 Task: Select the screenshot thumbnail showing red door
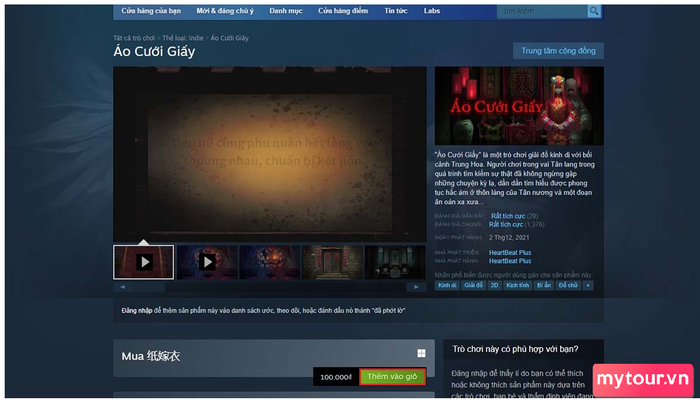tap(332, 262)
